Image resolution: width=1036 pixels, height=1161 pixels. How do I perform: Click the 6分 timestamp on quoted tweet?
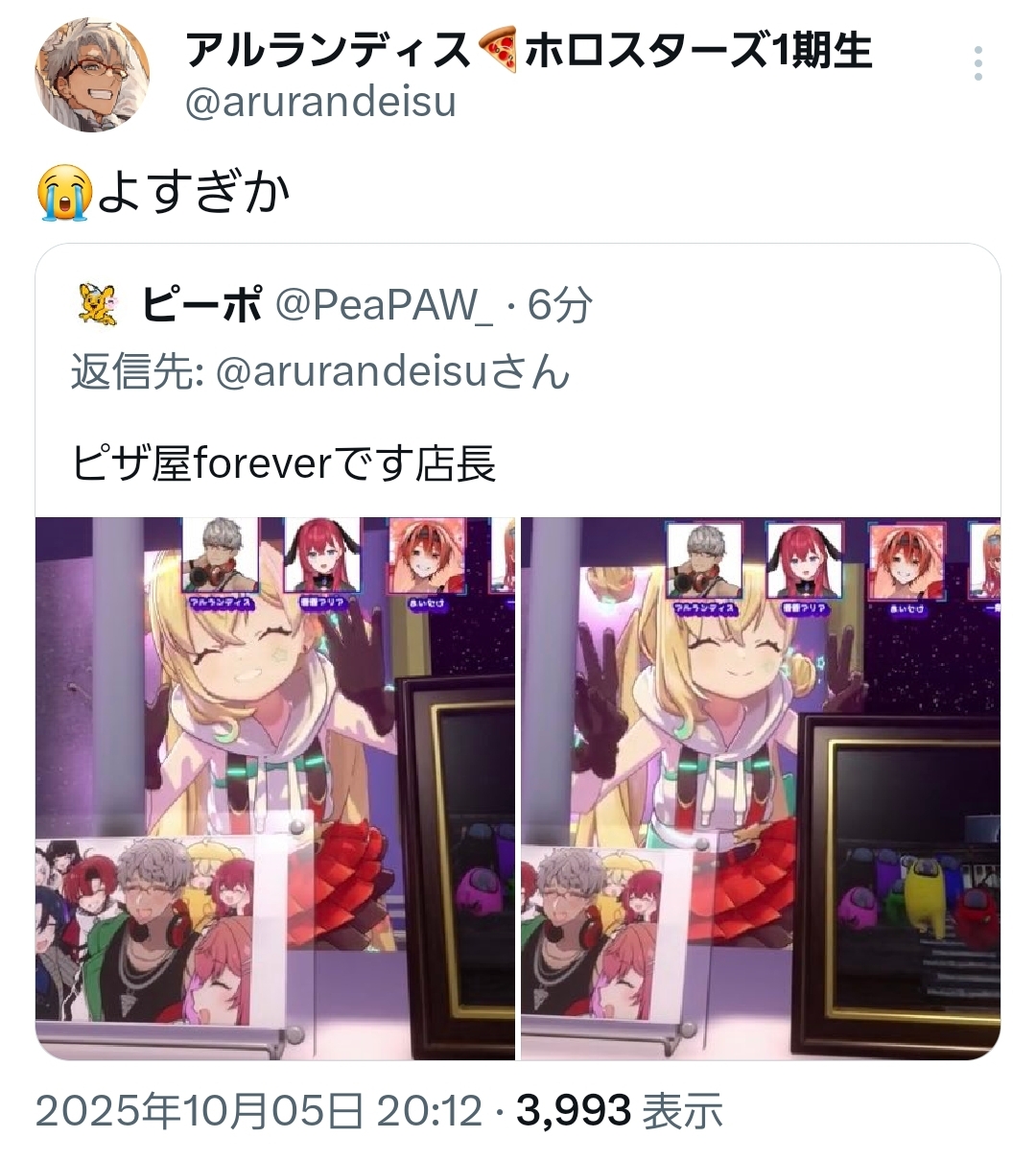(x=560, y=306)
